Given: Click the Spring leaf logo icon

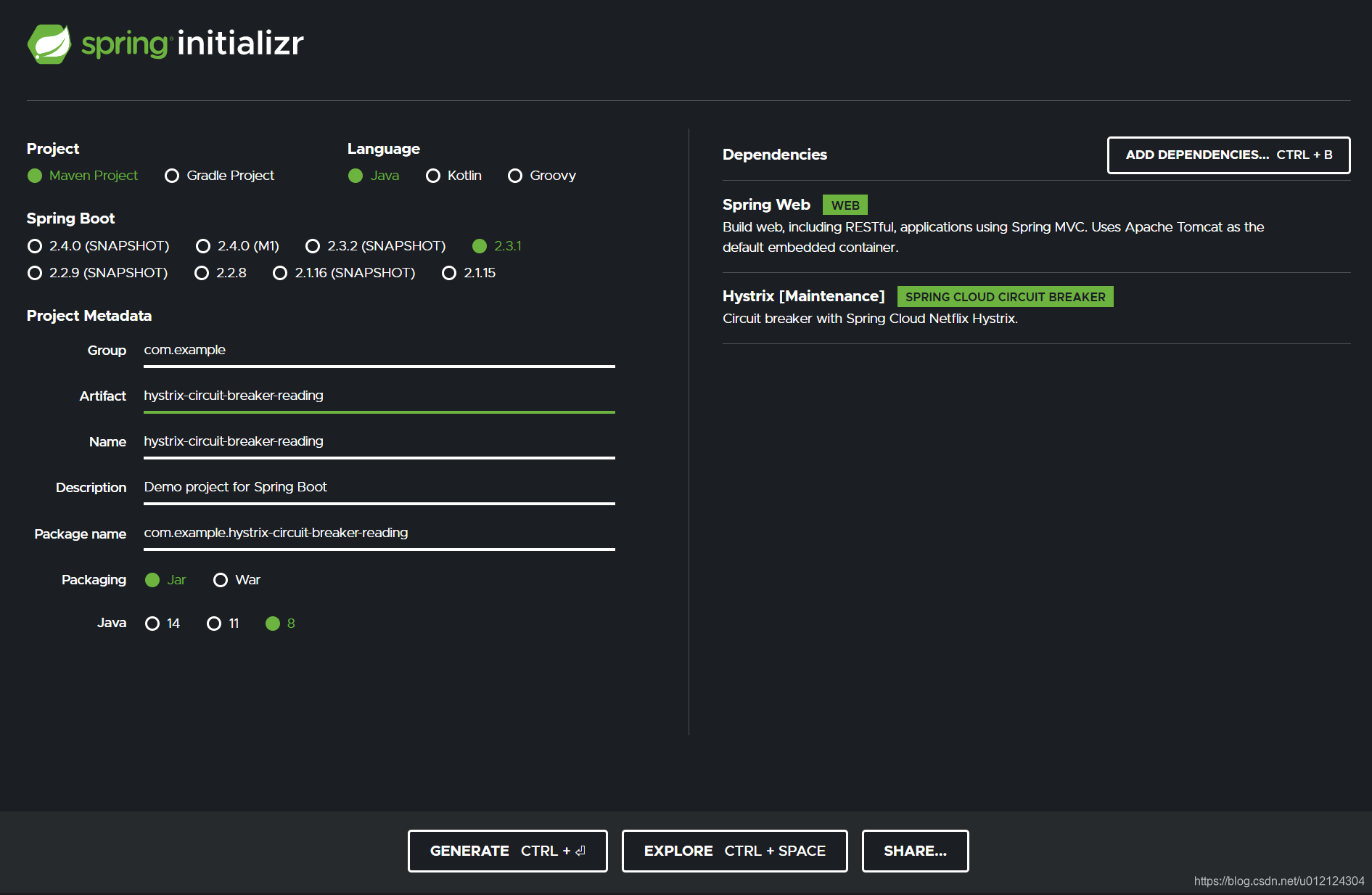Looking at the screenshot, I should [x=49, y=44].
